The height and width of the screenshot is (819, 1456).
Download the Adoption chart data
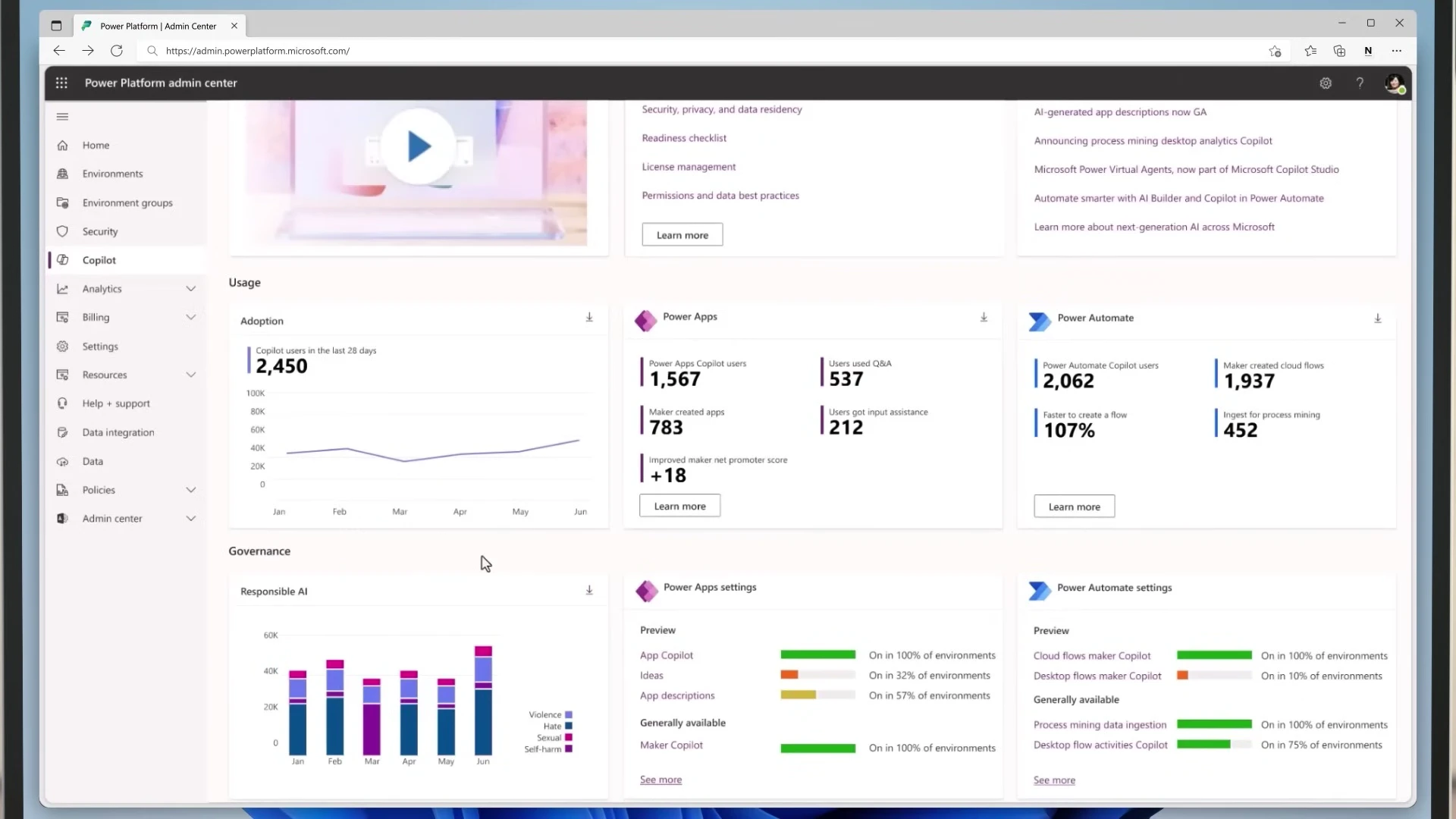click(x=589, y=318)
